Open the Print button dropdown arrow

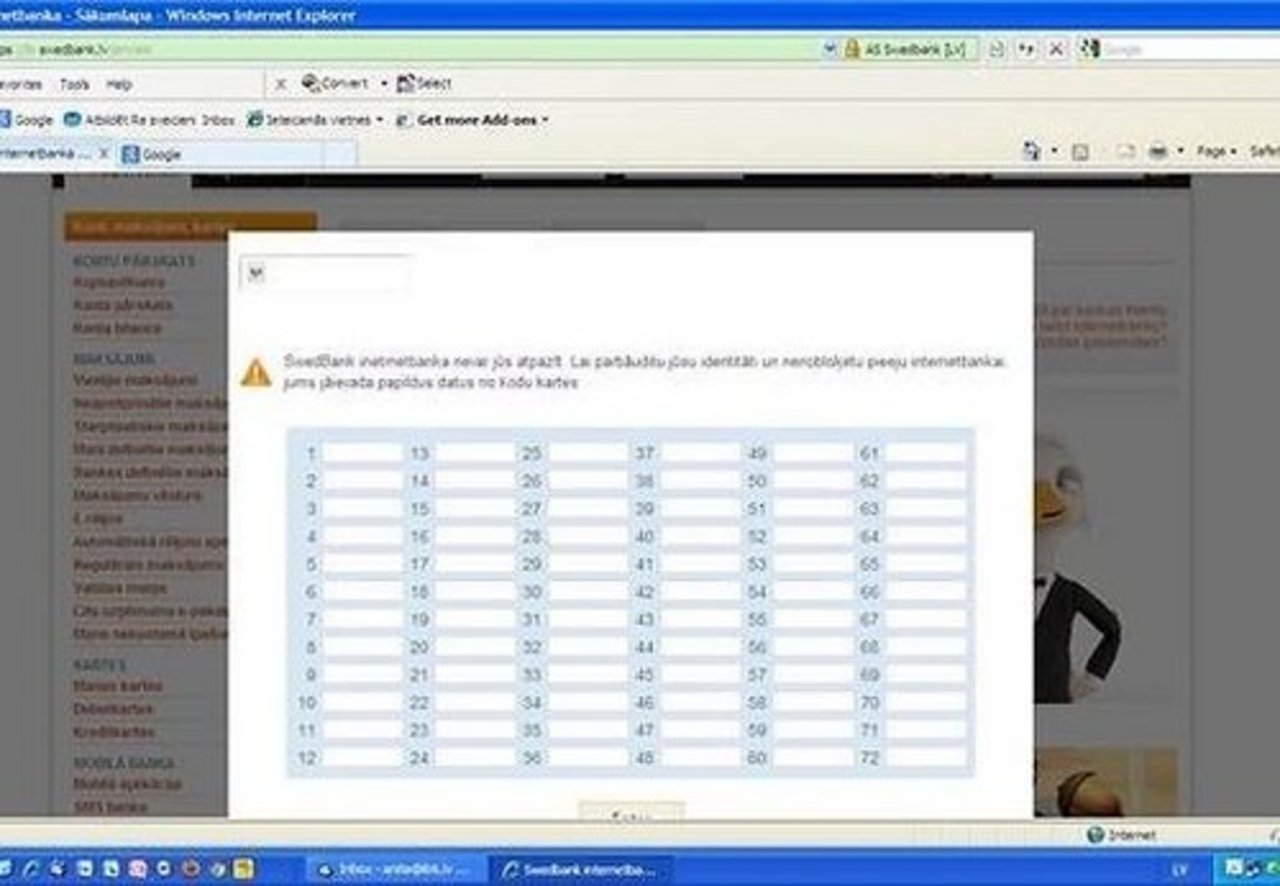click(x=1180, y=152)
